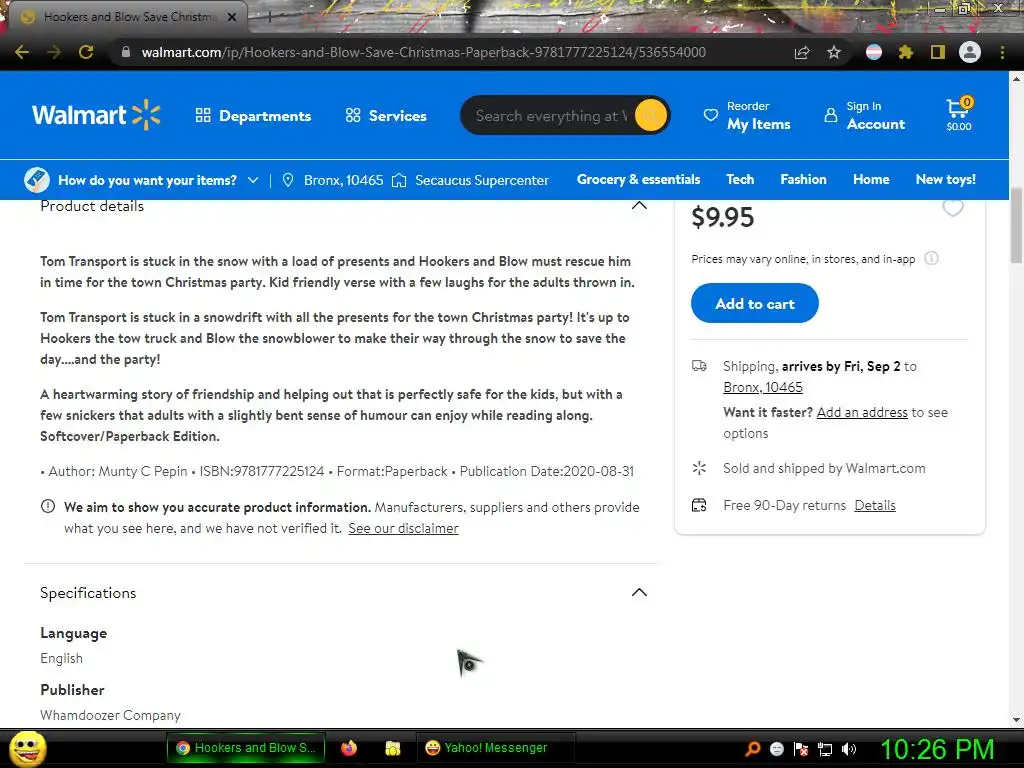Open the striped flag extension icon

(874, 52)
